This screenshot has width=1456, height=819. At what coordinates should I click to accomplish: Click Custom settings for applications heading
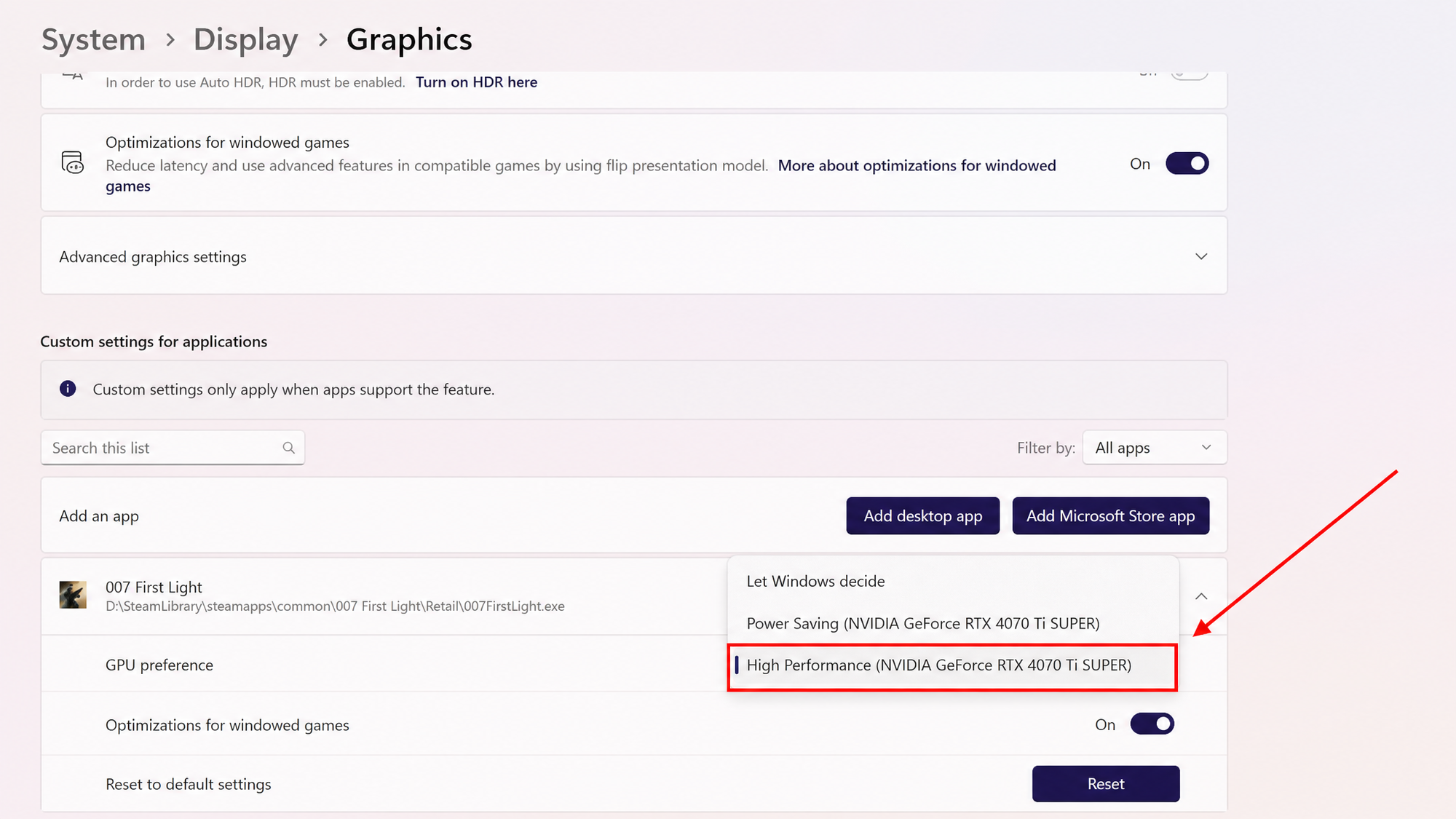click(x=154, y=341)
